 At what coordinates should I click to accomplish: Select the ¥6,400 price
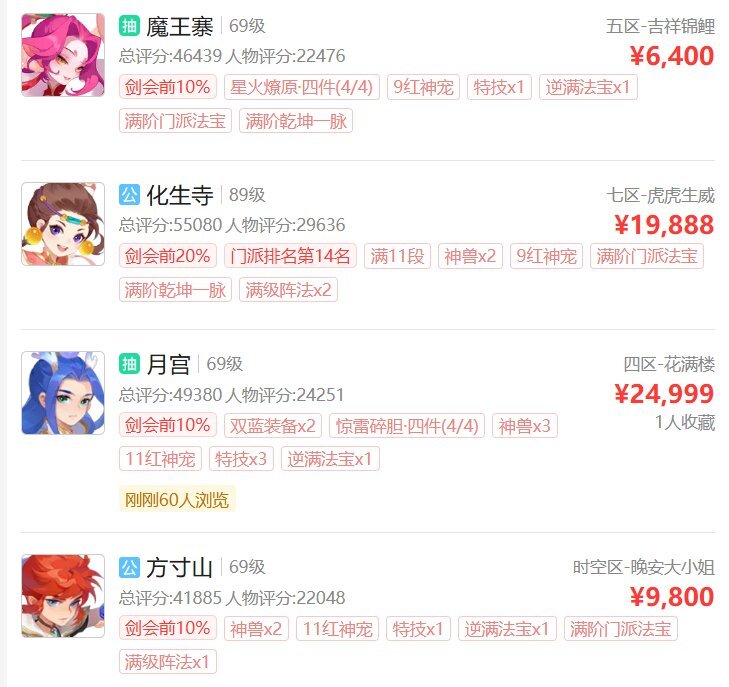click(672, 56)
